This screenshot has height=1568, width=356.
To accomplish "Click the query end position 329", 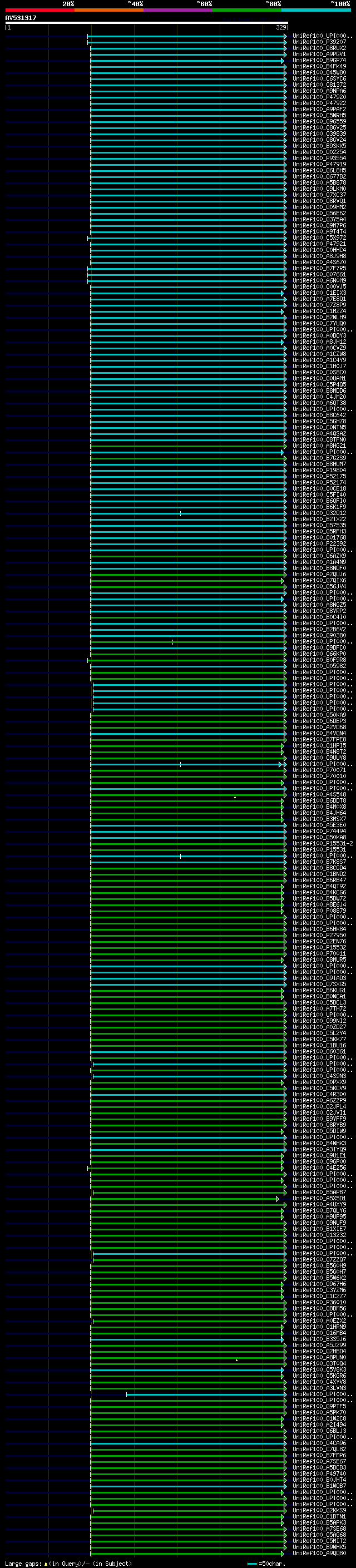I will tap(281, 27).
